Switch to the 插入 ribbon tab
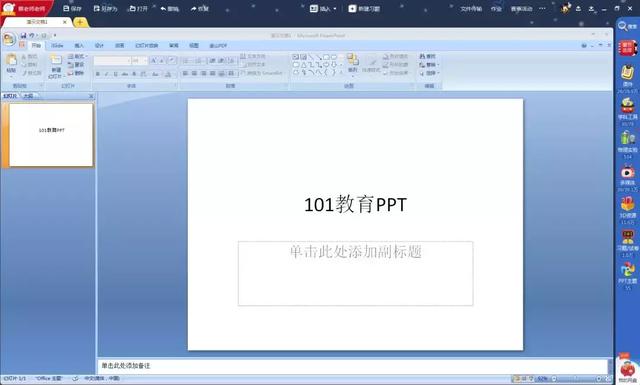The image size is (640, 385). (x=79, y=45)
